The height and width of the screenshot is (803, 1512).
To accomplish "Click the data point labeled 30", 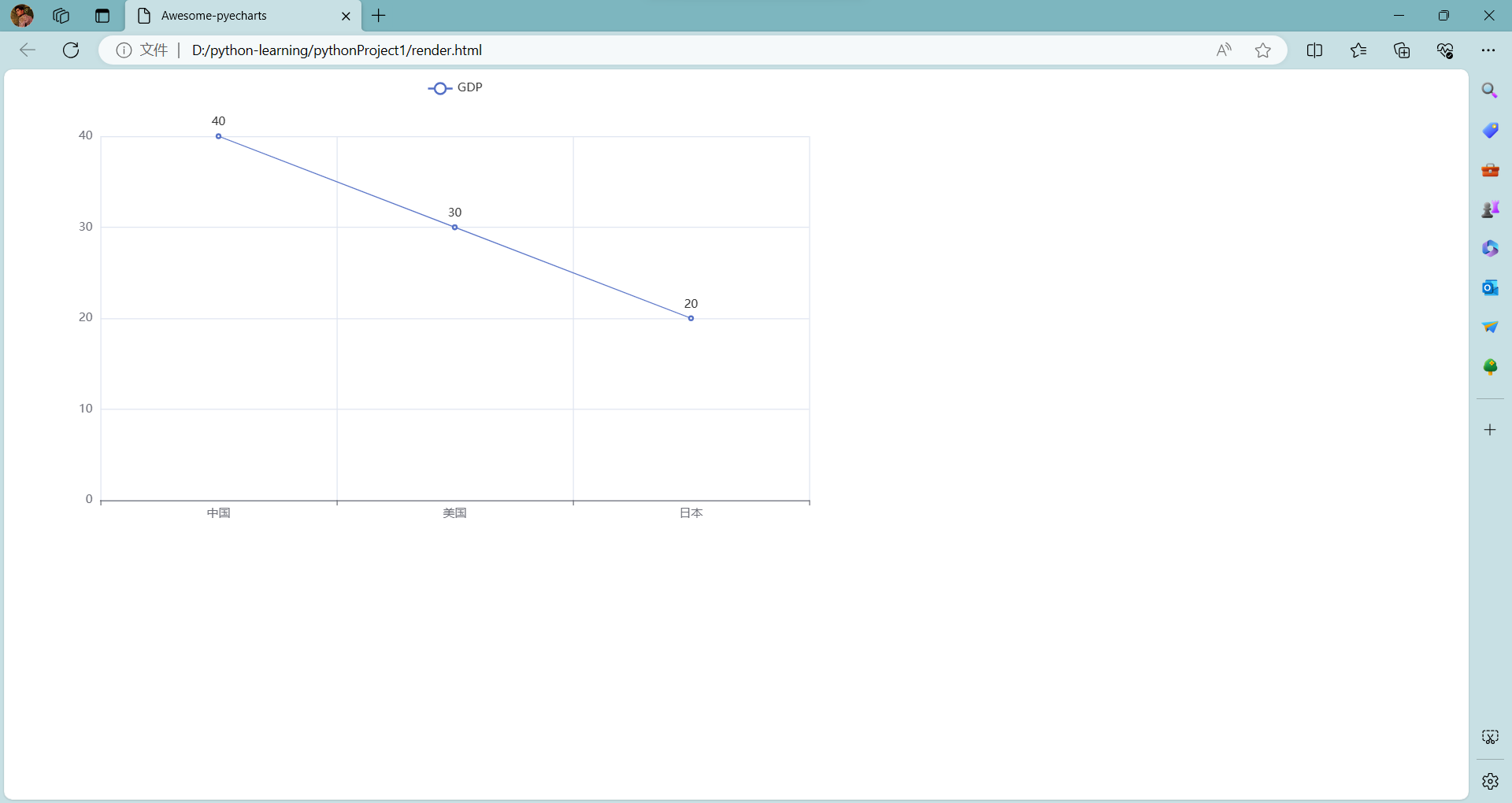I will pyautogui.click(x=454, y=228).
